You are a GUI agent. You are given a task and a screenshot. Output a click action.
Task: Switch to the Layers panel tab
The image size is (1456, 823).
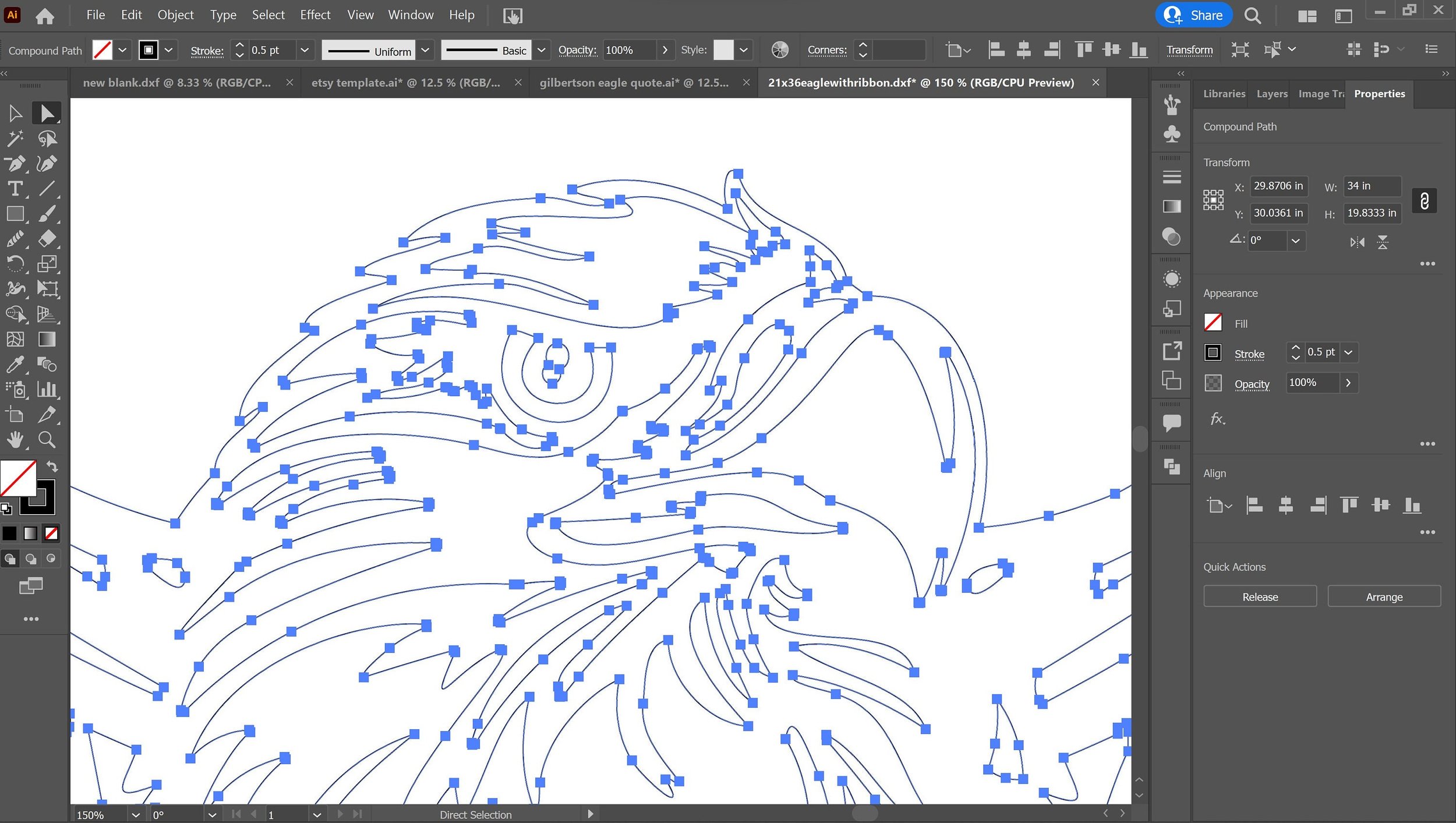(x=1272, y=94)
